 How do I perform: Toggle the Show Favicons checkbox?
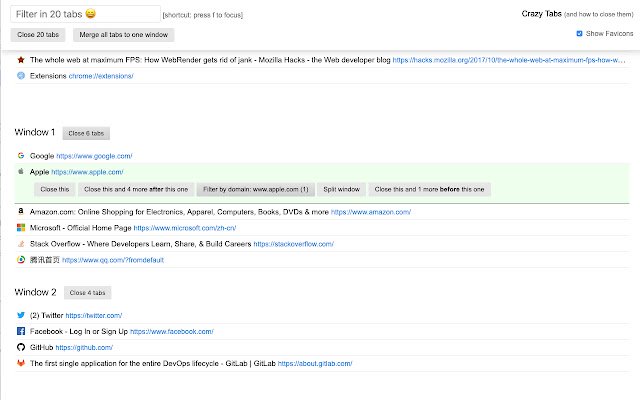[579, 33]
